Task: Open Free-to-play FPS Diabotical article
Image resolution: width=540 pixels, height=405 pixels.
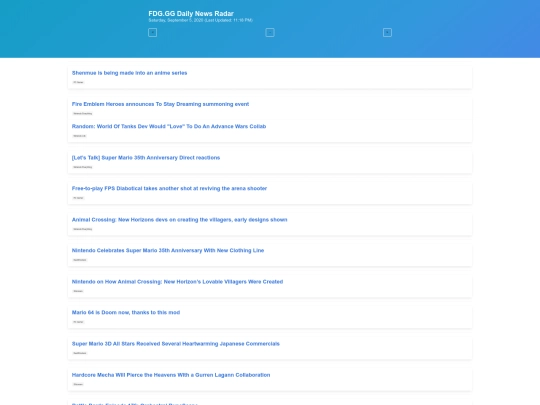Action: (x=169, y=188)
